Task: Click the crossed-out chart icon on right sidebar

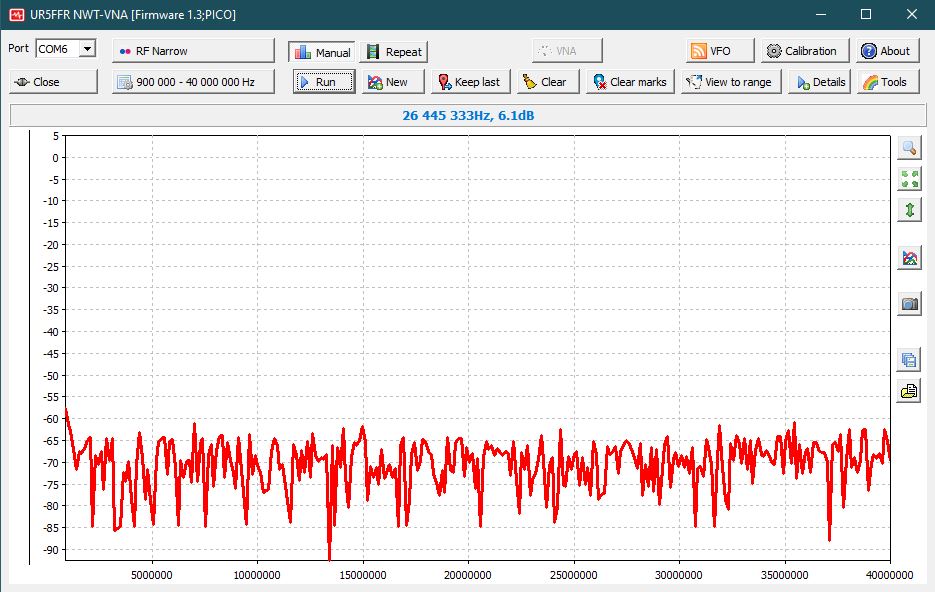Action: point(909,259)
